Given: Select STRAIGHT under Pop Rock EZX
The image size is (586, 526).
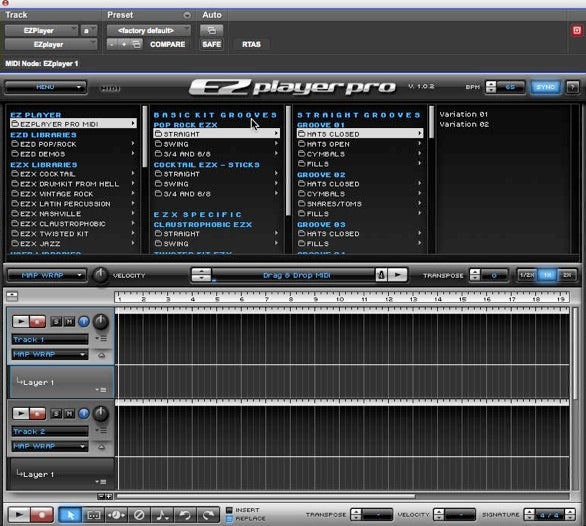Looking at the screenshot, I should pos(216,133).
